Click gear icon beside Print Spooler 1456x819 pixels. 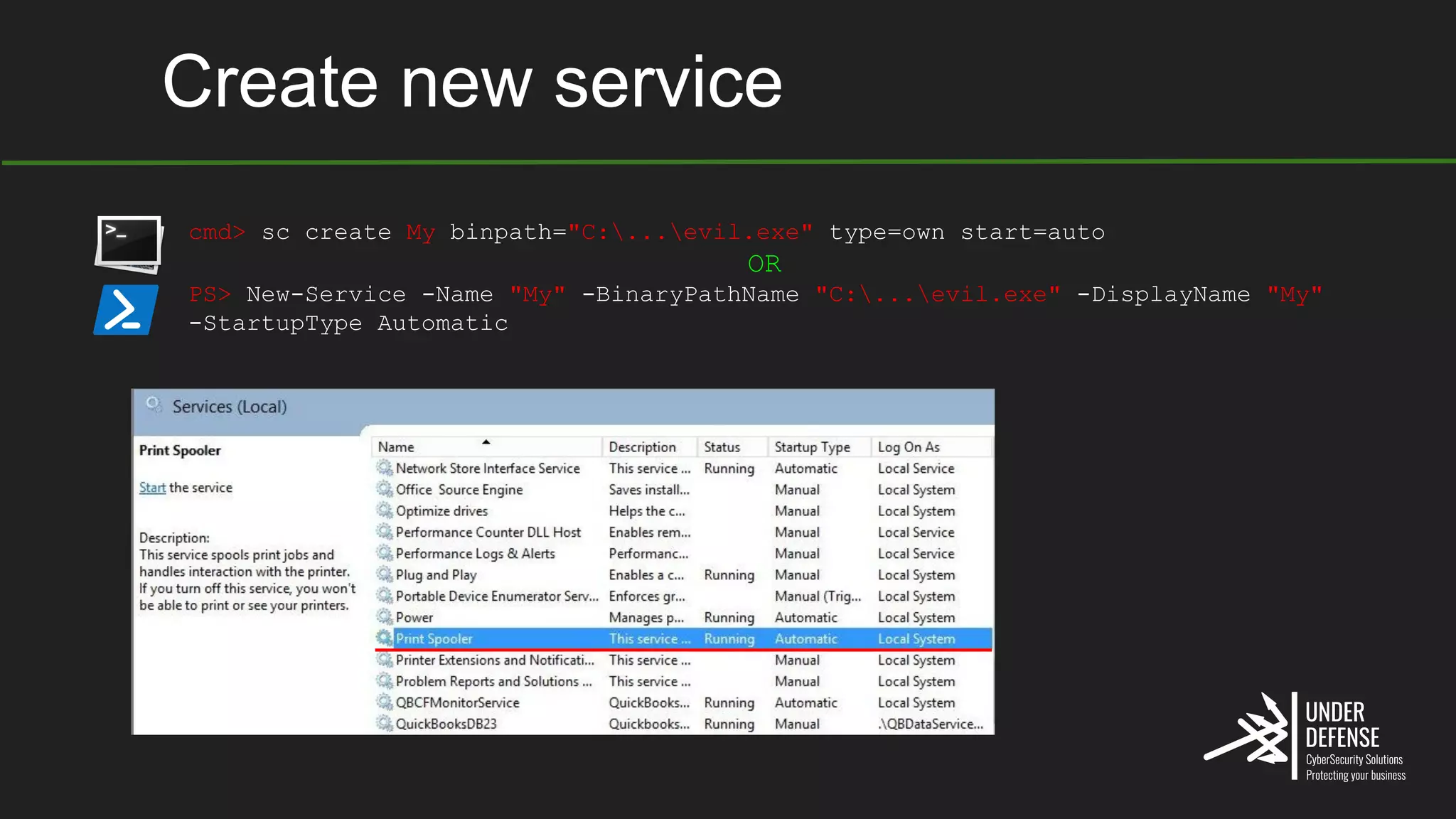[x=385, y=638]
